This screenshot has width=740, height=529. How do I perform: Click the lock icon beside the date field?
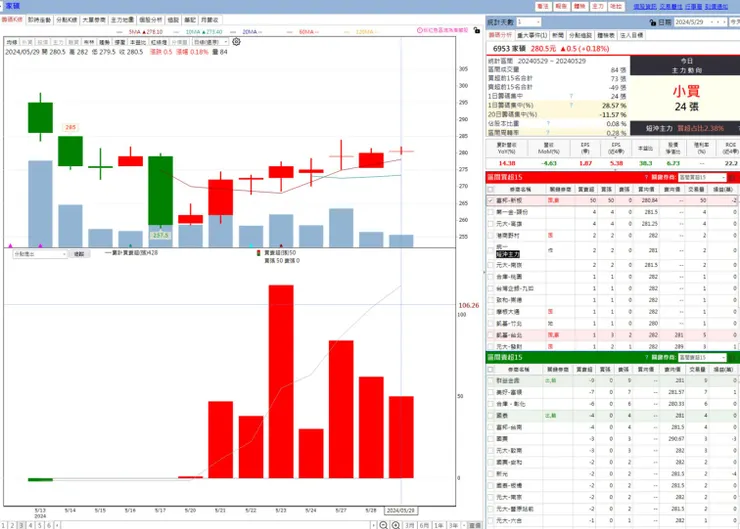click(653, 22)
